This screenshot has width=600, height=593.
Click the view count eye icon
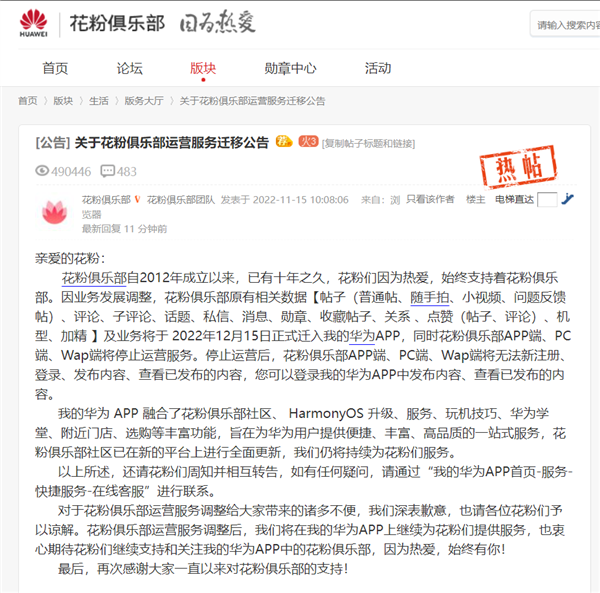[x=42, y=171]
